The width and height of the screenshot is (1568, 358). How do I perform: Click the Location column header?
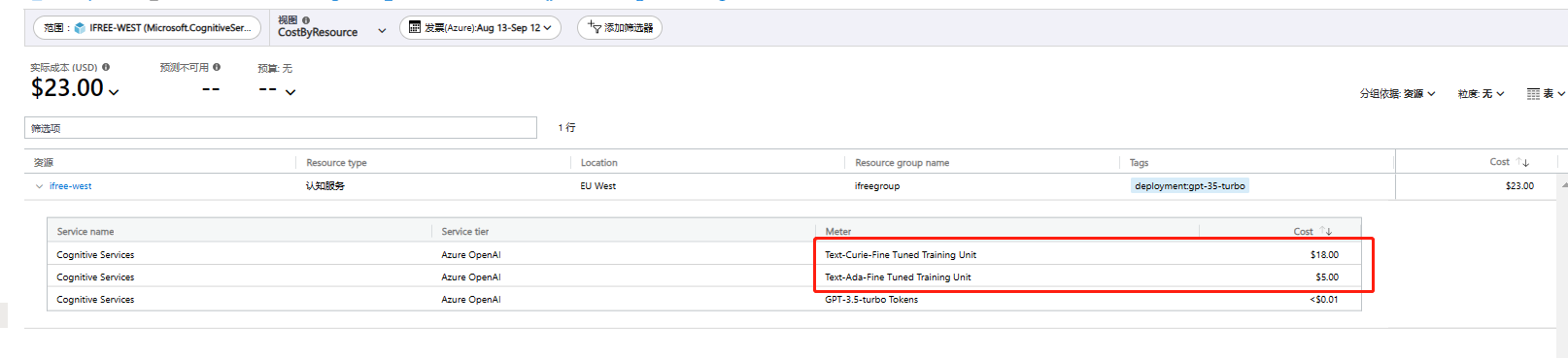point(598,163)
